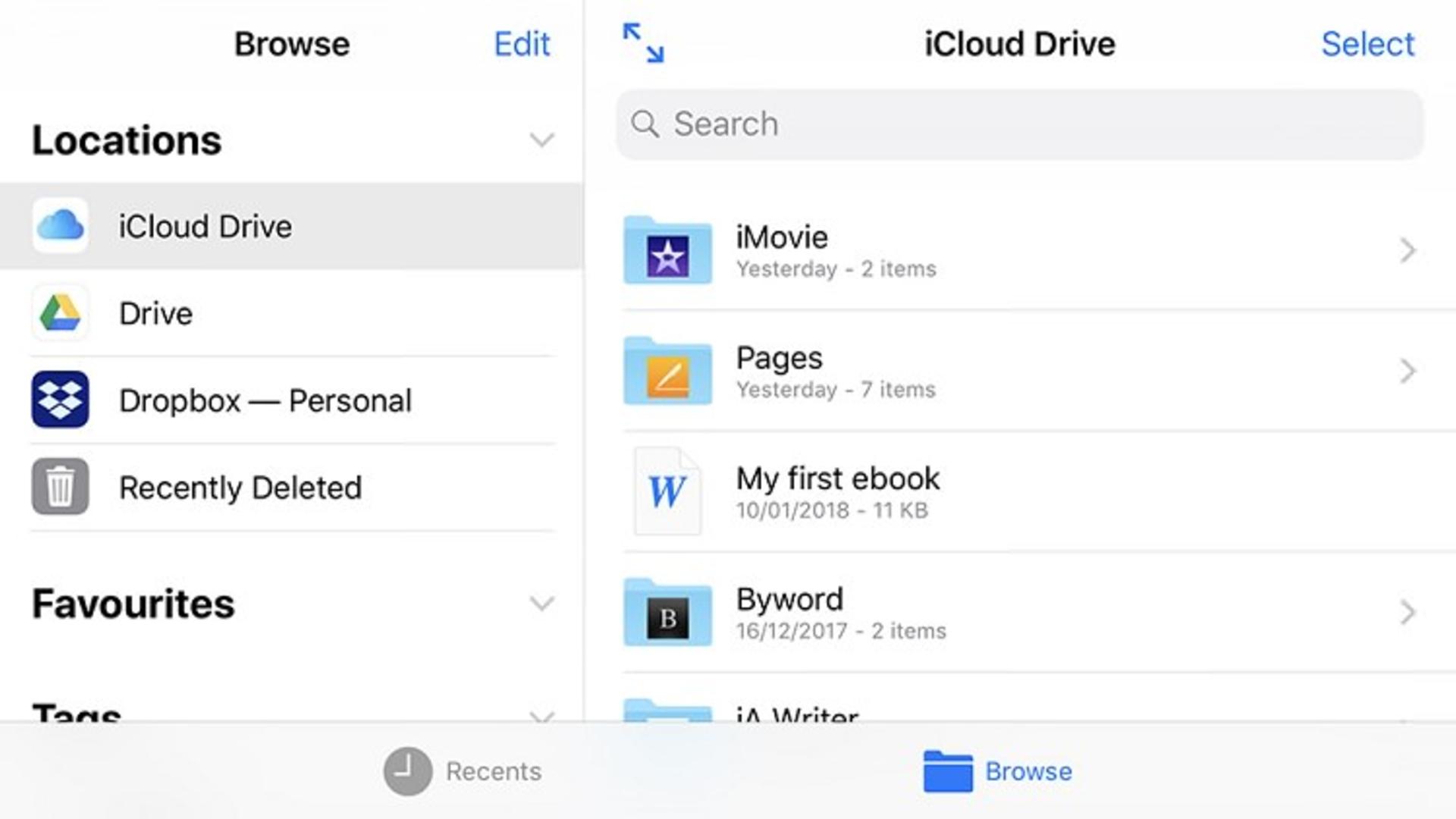Switch to the Recents tab
The height and width of the screenshot is (819, 1456).
click(463, 771)
